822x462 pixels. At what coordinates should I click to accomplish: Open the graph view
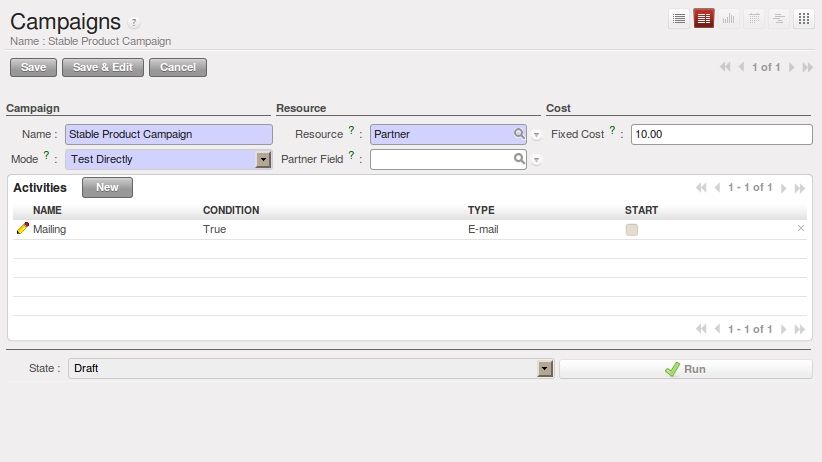tap(729, 18)
